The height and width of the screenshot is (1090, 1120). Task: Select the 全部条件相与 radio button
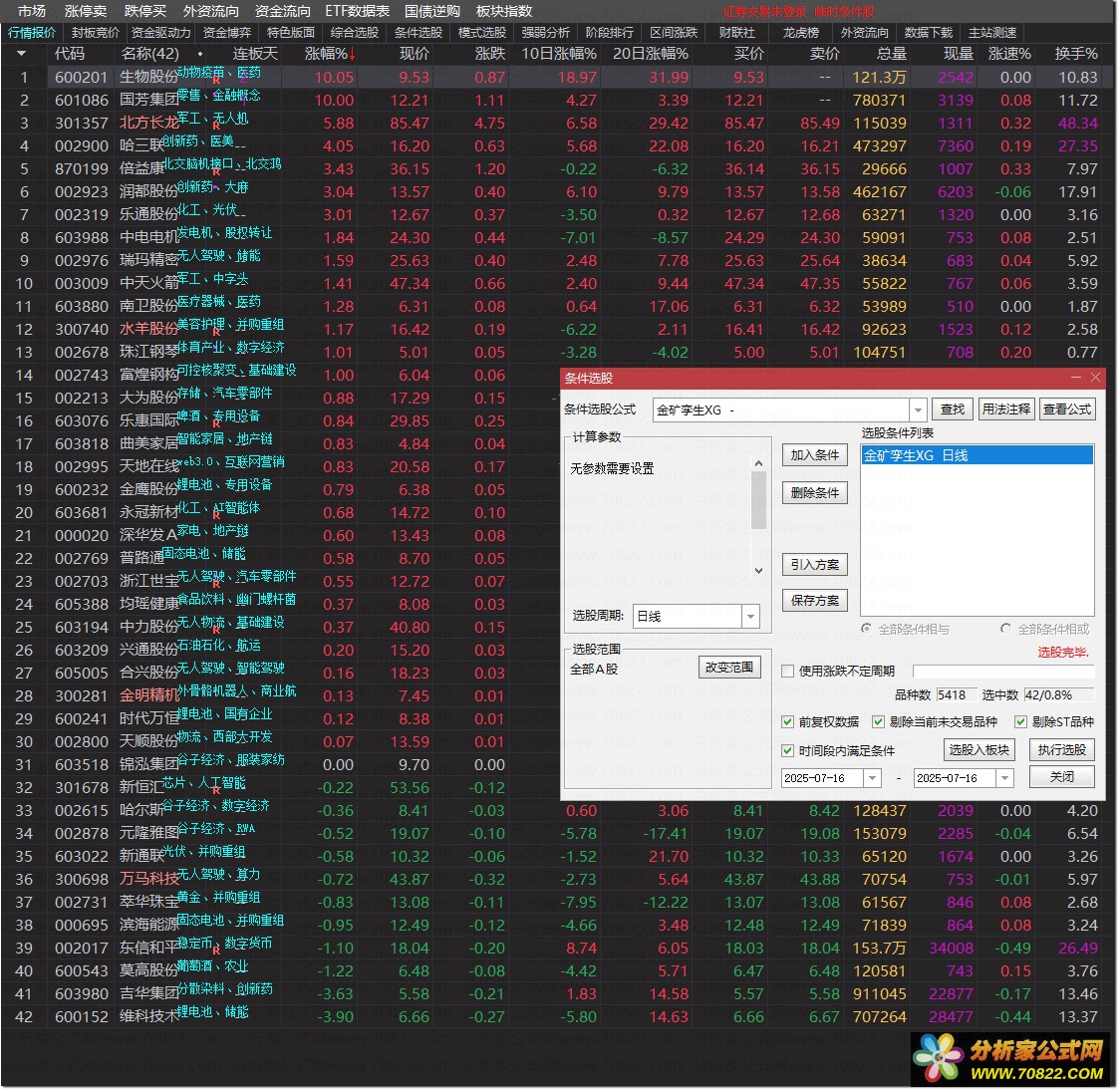coord(867,629)
